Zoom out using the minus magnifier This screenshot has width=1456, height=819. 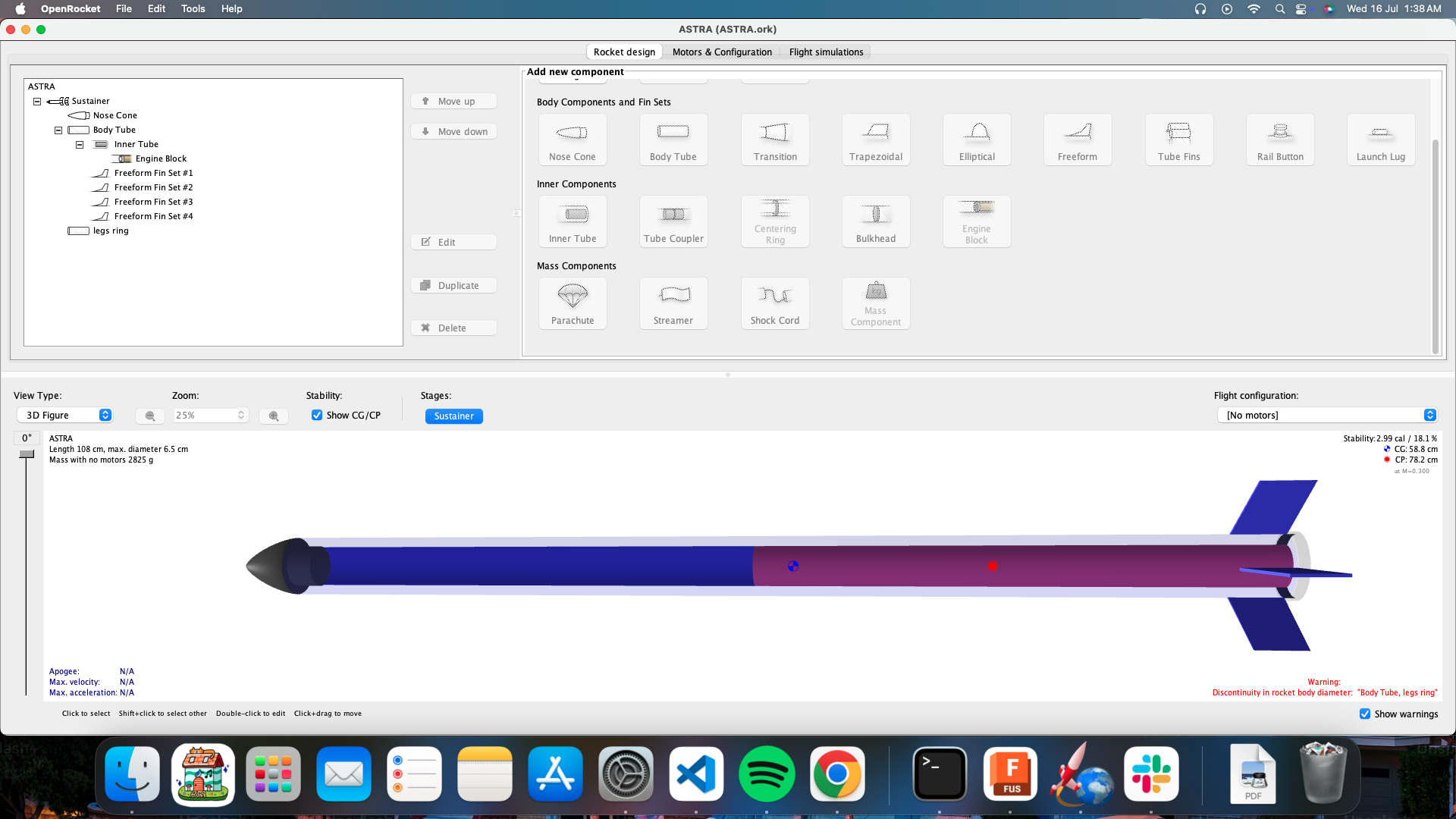(150, 416)
